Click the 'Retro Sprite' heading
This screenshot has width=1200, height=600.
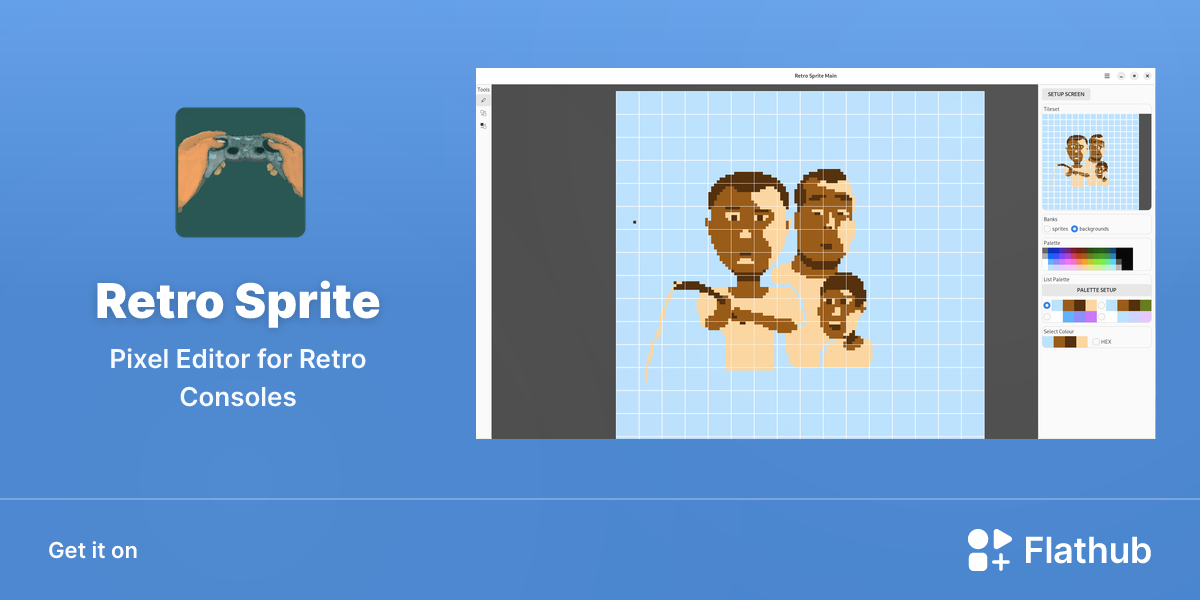click(x=238, y=300)
